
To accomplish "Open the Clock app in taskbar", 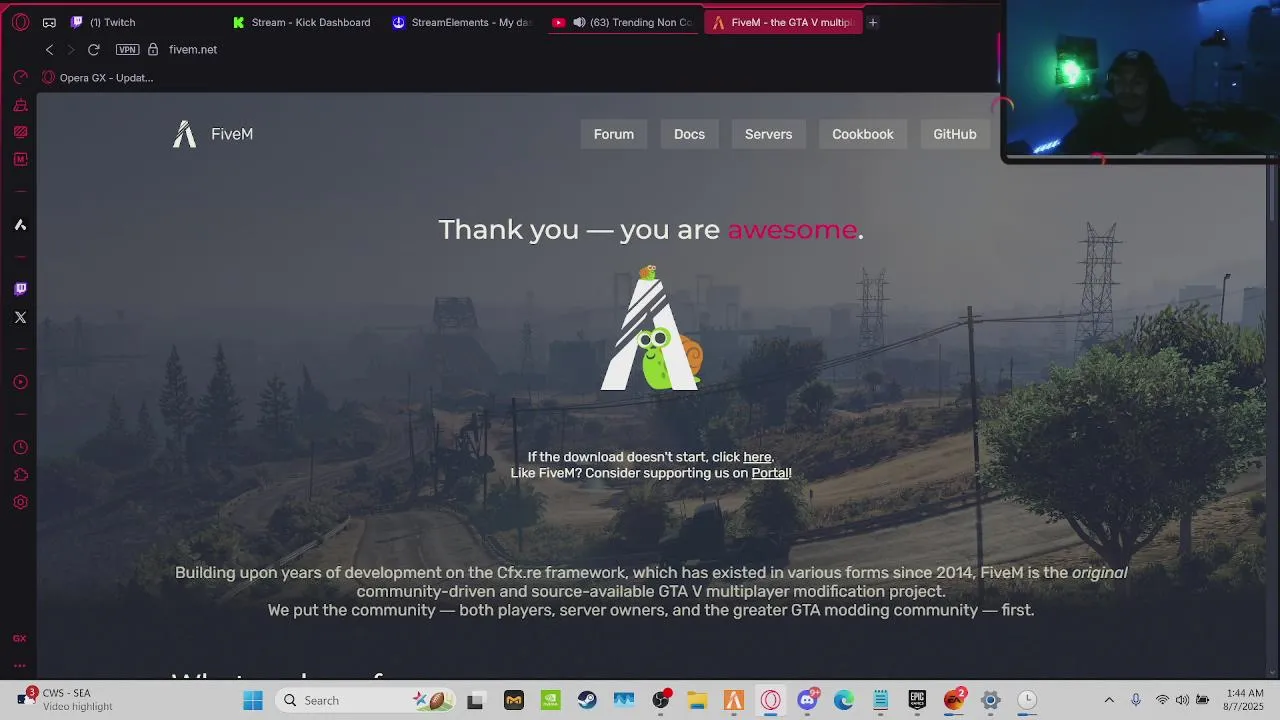I will tap(1027, 700).
